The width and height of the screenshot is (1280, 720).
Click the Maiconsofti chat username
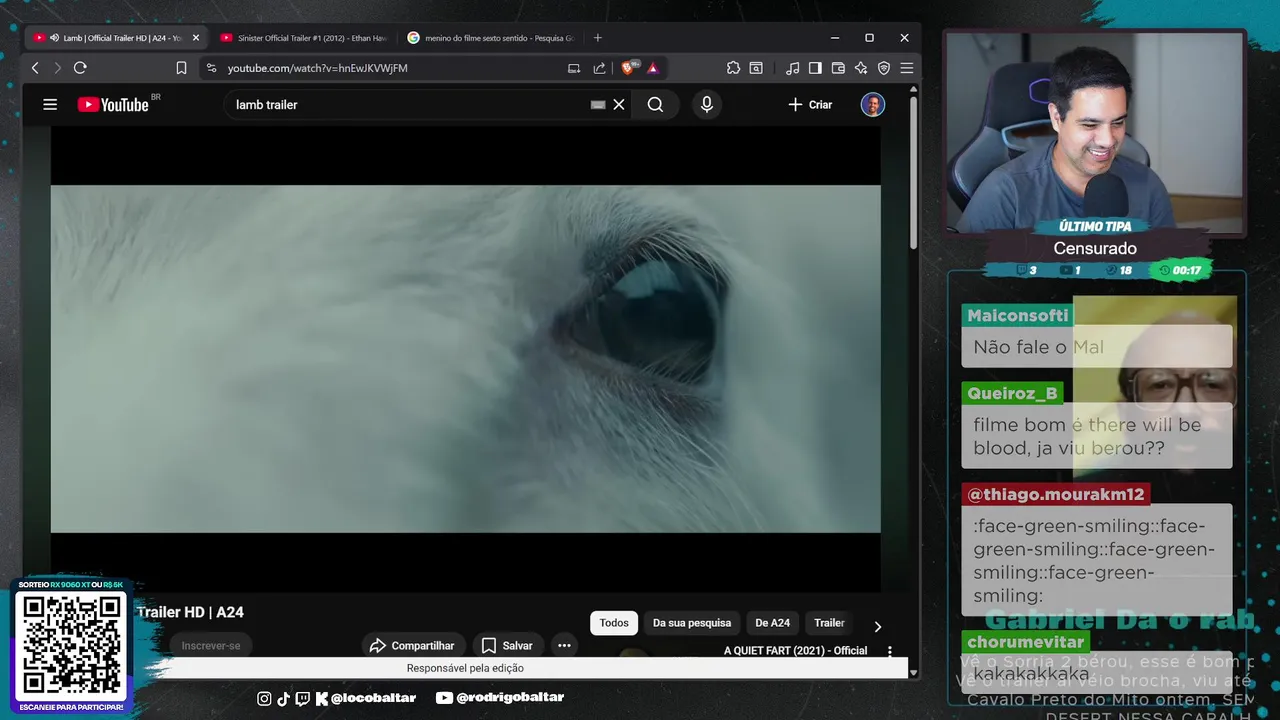[x=1018, y=316]
